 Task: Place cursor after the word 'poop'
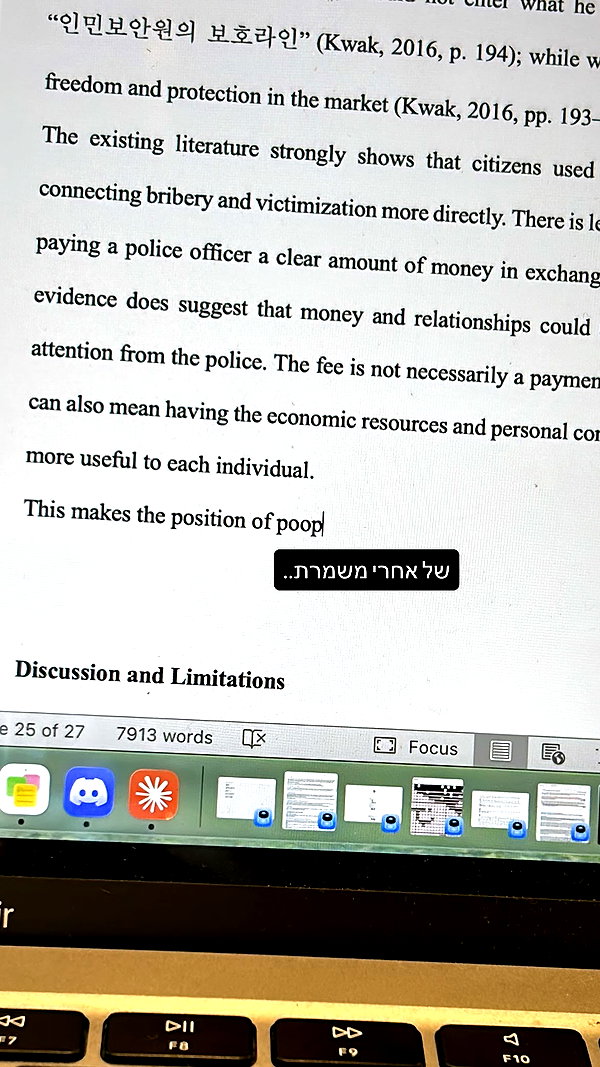[323, 523]
